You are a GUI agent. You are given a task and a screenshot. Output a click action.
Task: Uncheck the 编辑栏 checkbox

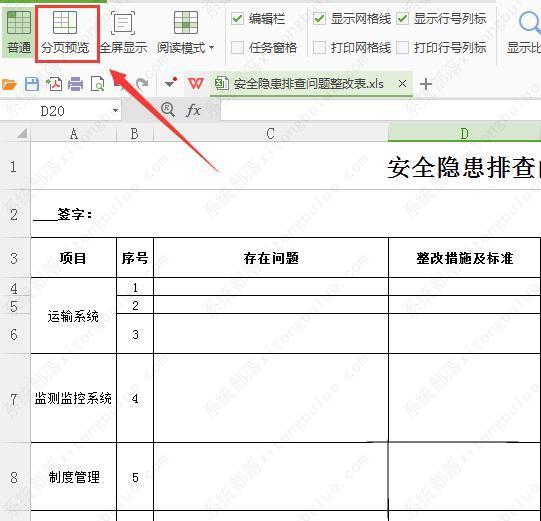tap(237, 18)
